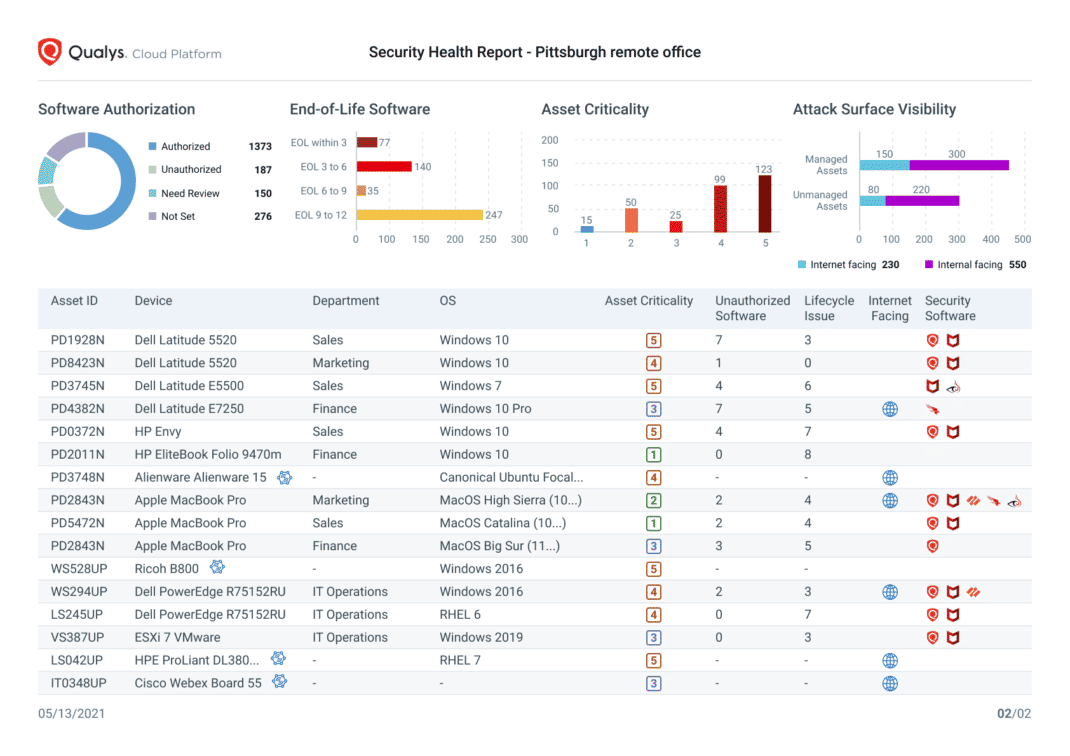The height and width of the screenshot is (756, 1070).
Task: Click the gear badge beside Cisco Webex Board 55
Action: tap(279, 681)
